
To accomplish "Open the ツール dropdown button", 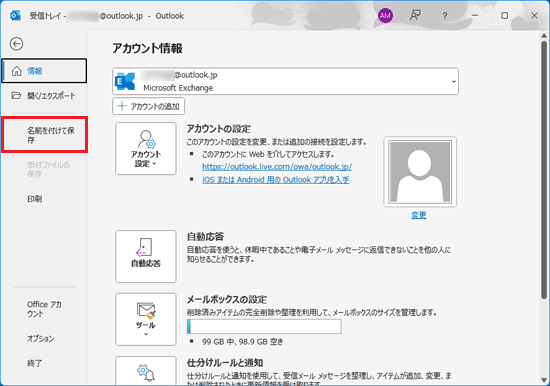I will [146, 319].
